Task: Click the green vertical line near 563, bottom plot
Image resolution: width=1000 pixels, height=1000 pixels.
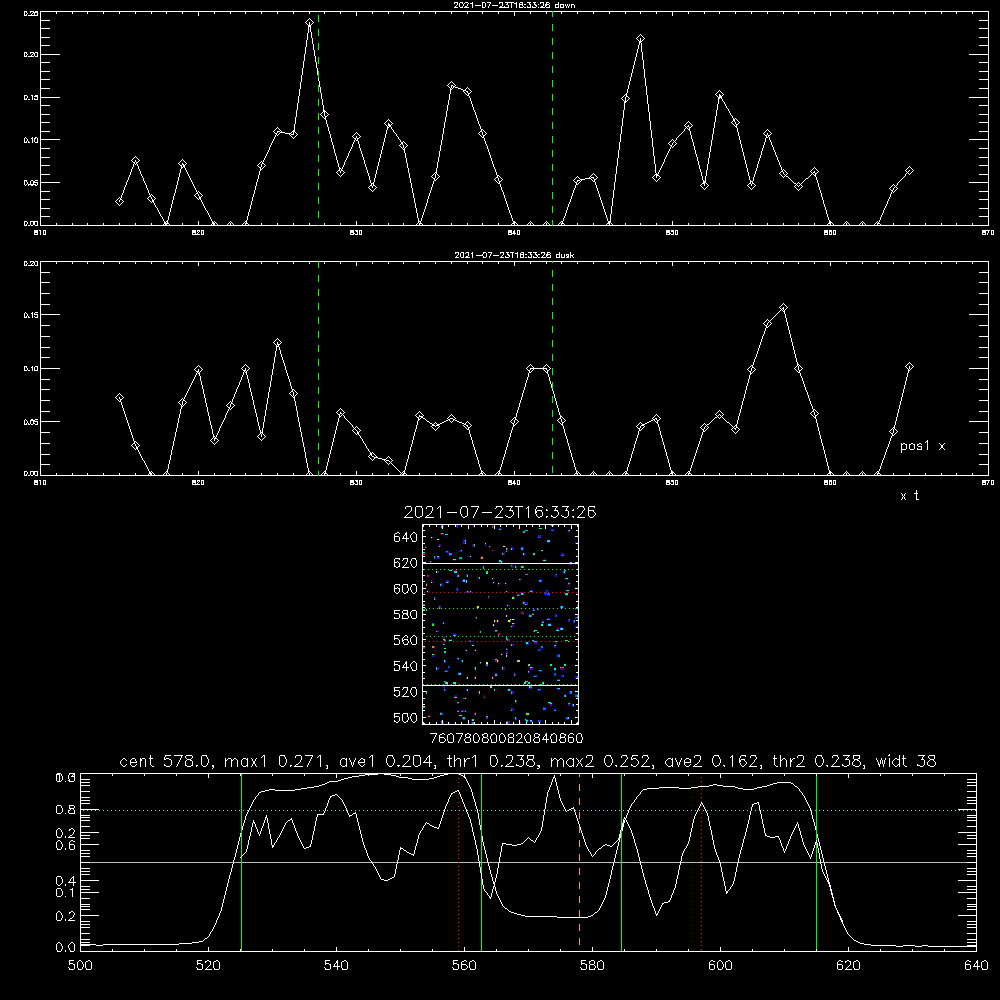Action: (482, 861)
